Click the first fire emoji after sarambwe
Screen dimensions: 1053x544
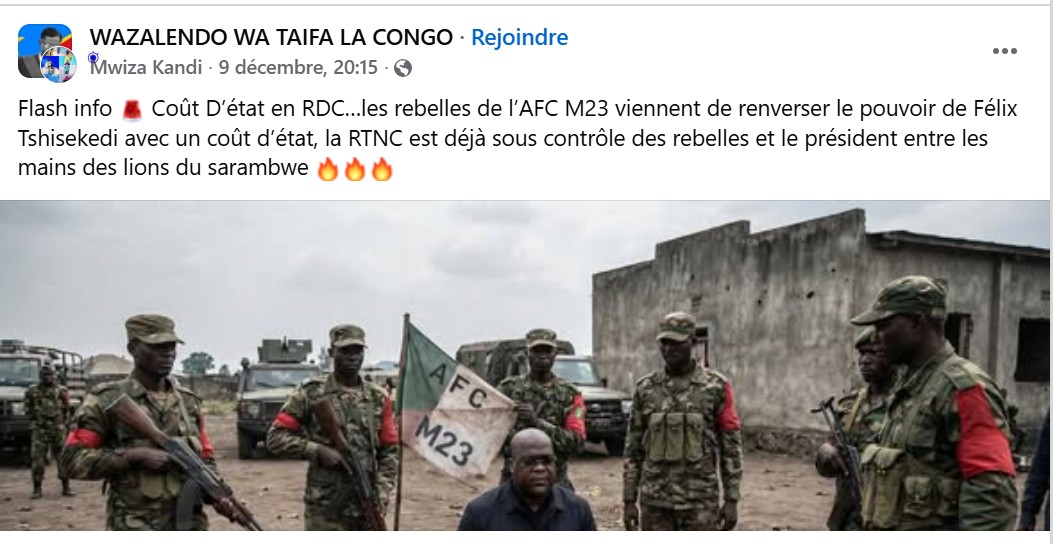pos(327,169)
